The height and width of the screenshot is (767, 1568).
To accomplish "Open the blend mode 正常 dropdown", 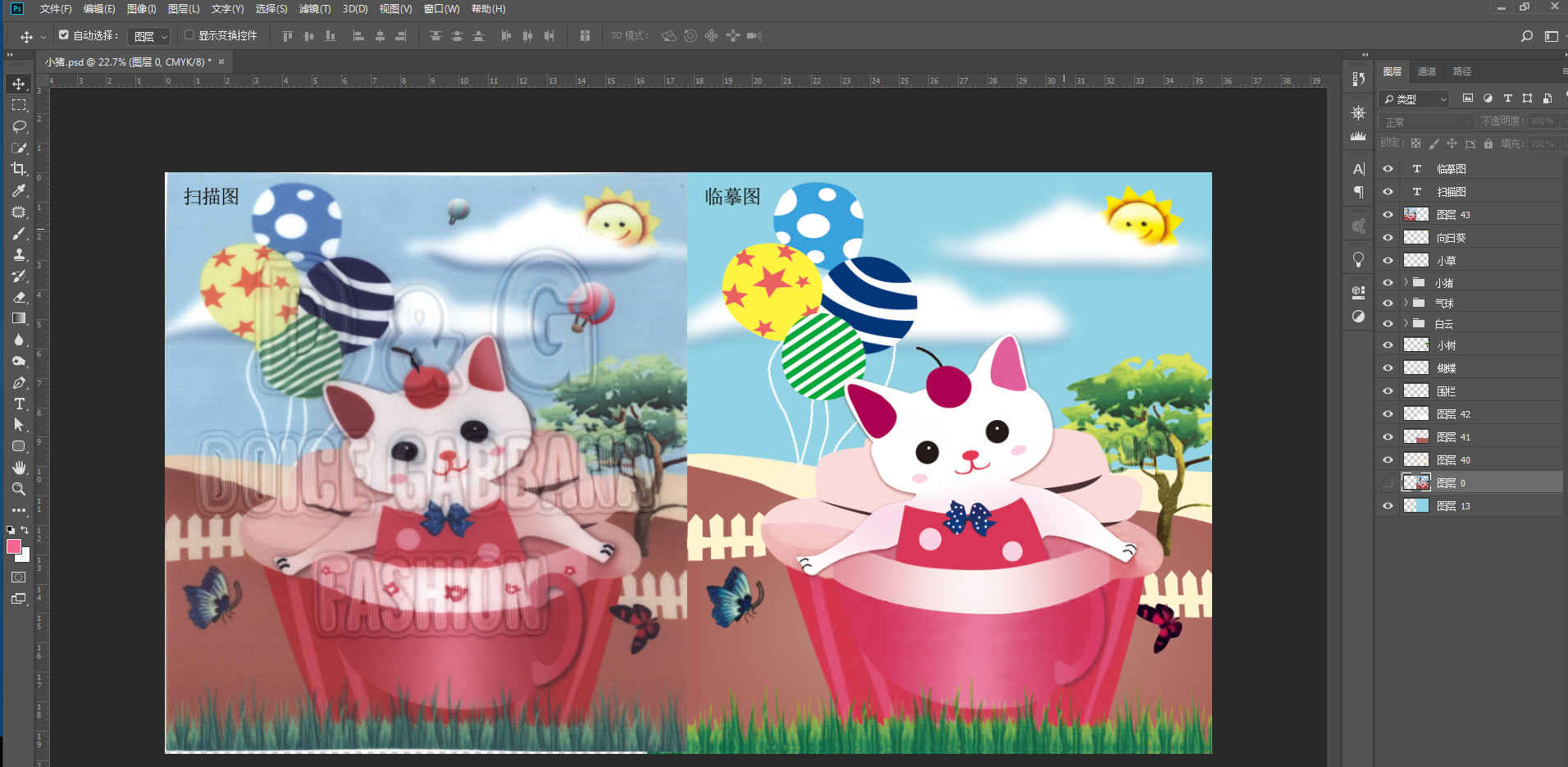I will 1428,121.
